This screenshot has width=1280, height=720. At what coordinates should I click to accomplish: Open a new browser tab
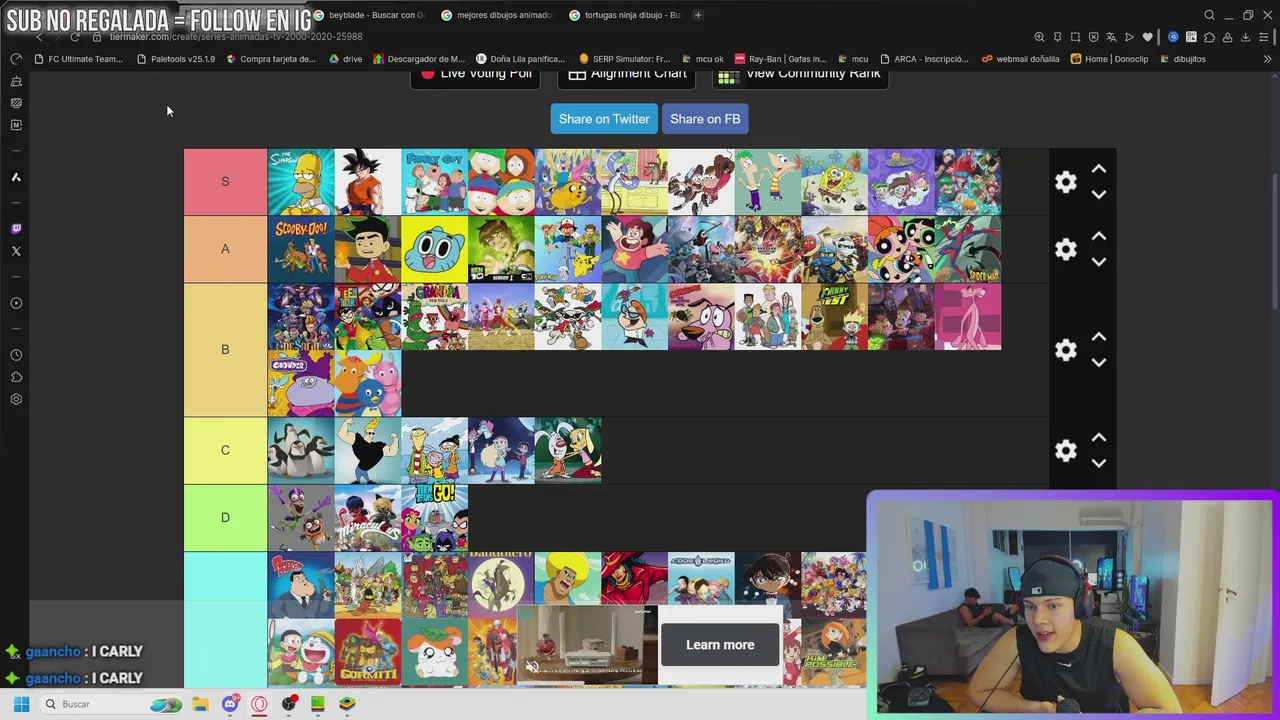(x=698, y=15)
